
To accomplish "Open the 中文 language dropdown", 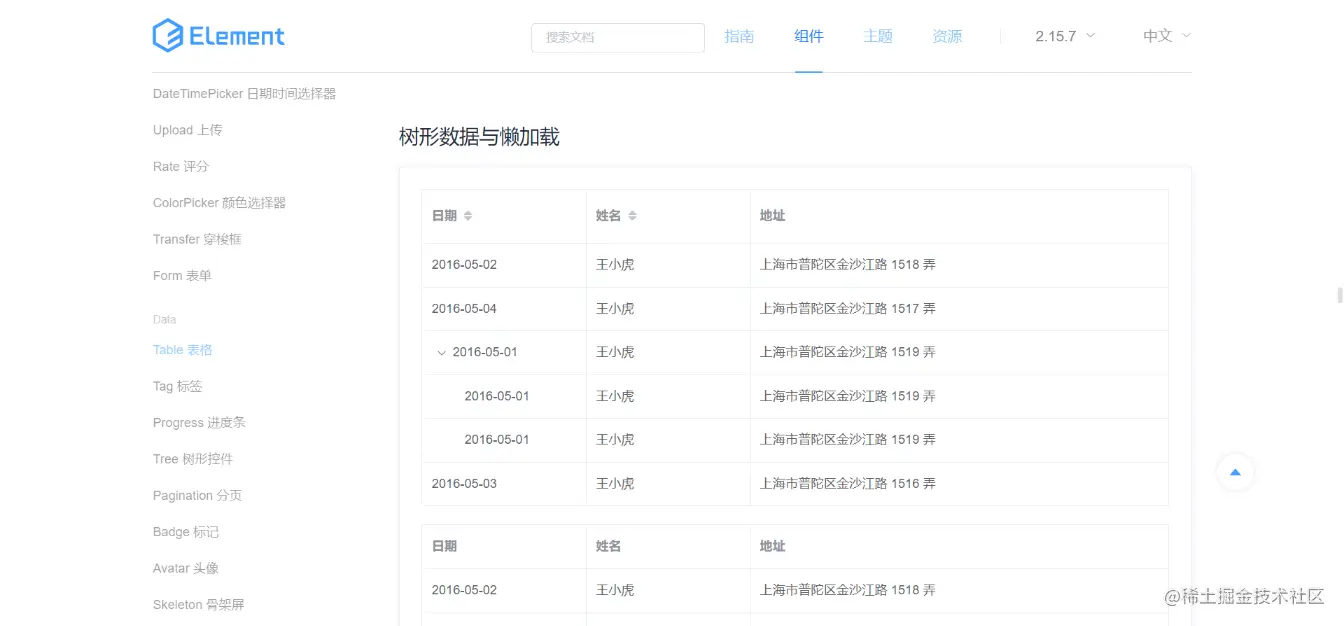I will click(1167, 36).
